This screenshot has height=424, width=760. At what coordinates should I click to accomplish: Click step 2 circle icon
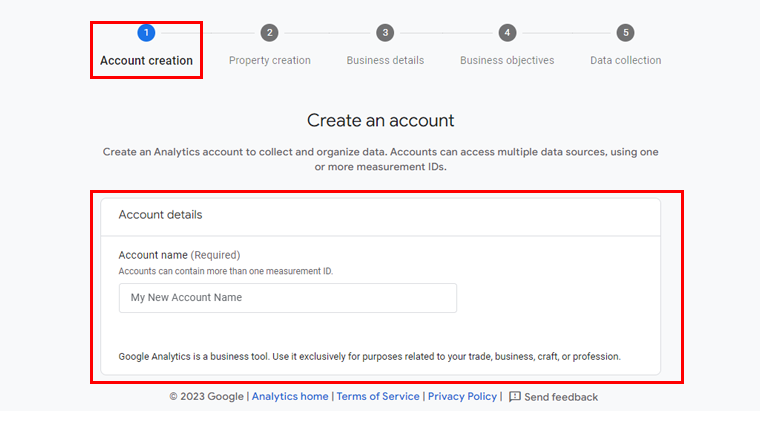click(269, 33)
